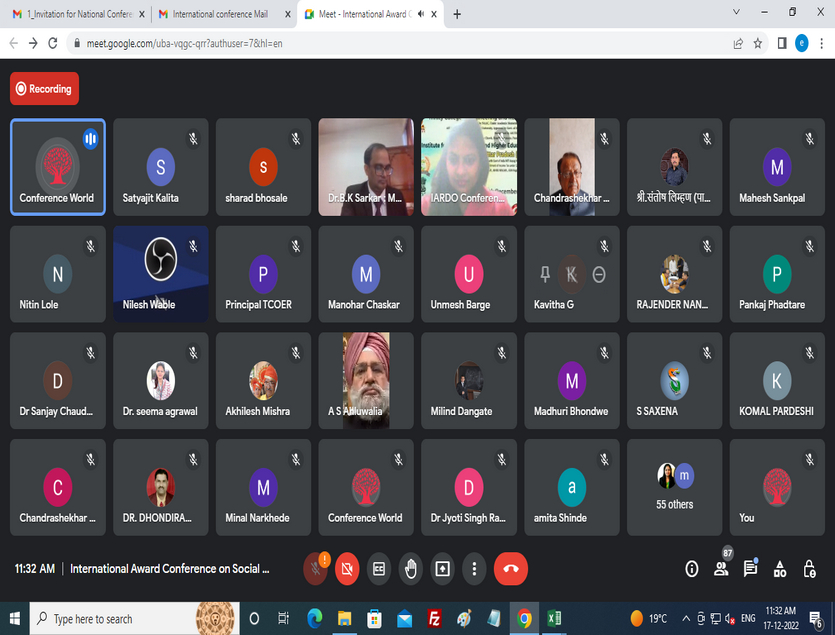Reload the Meet page
Screen dimensions: 835x635
click(53, 43)
